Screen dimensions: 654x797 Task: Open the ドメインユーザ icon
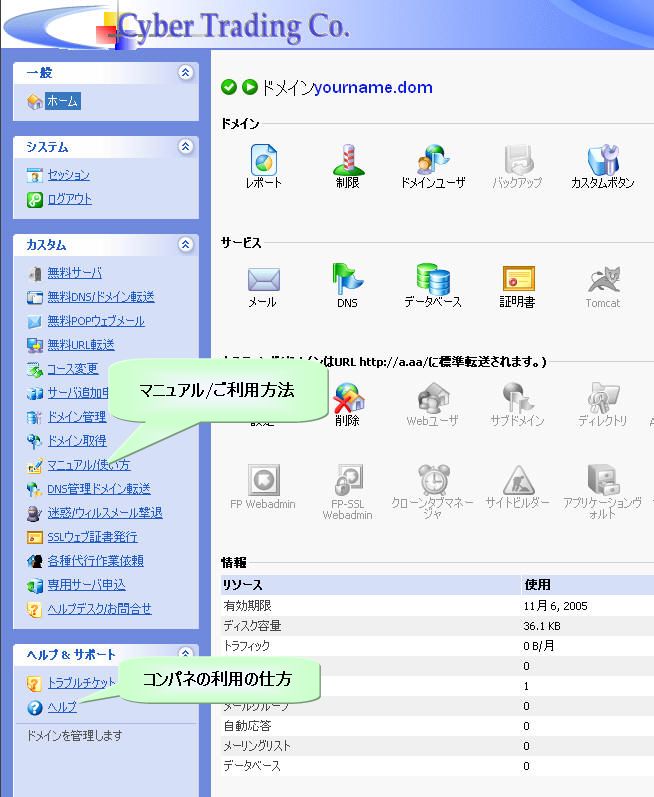433,165
